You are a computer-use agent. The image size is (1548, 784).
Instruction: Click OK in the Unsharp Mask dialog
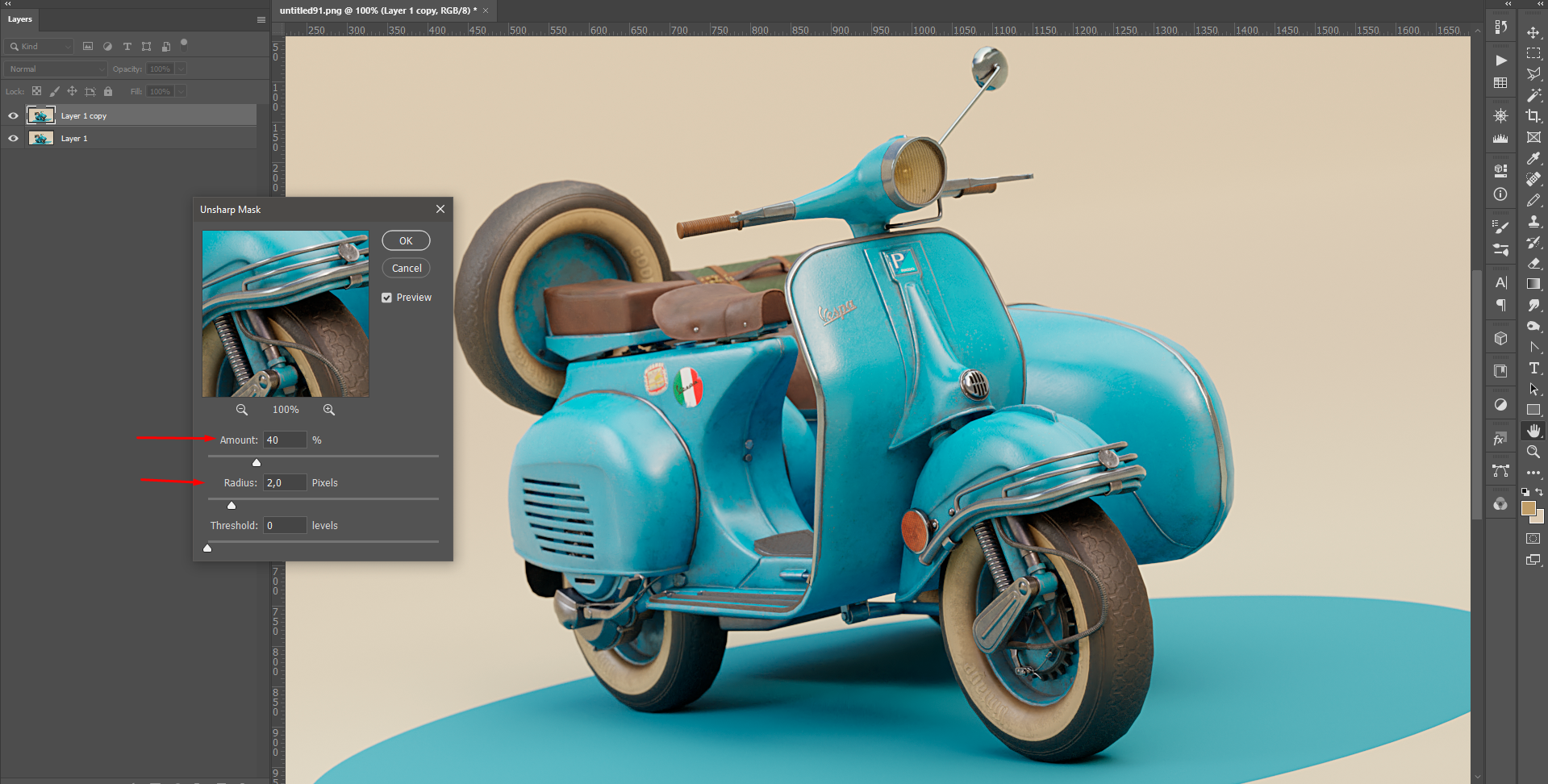tap(405, 240)
